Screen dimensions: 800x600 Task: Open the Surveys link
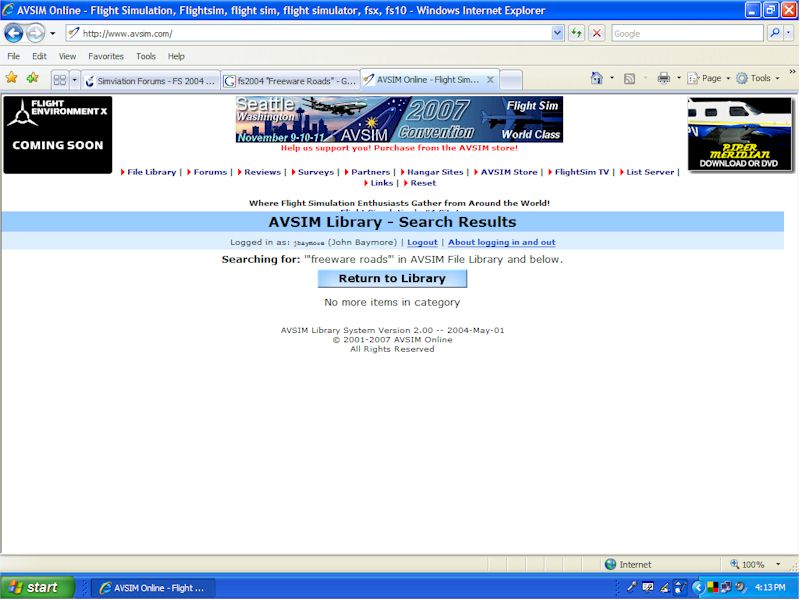click(316, 172)
